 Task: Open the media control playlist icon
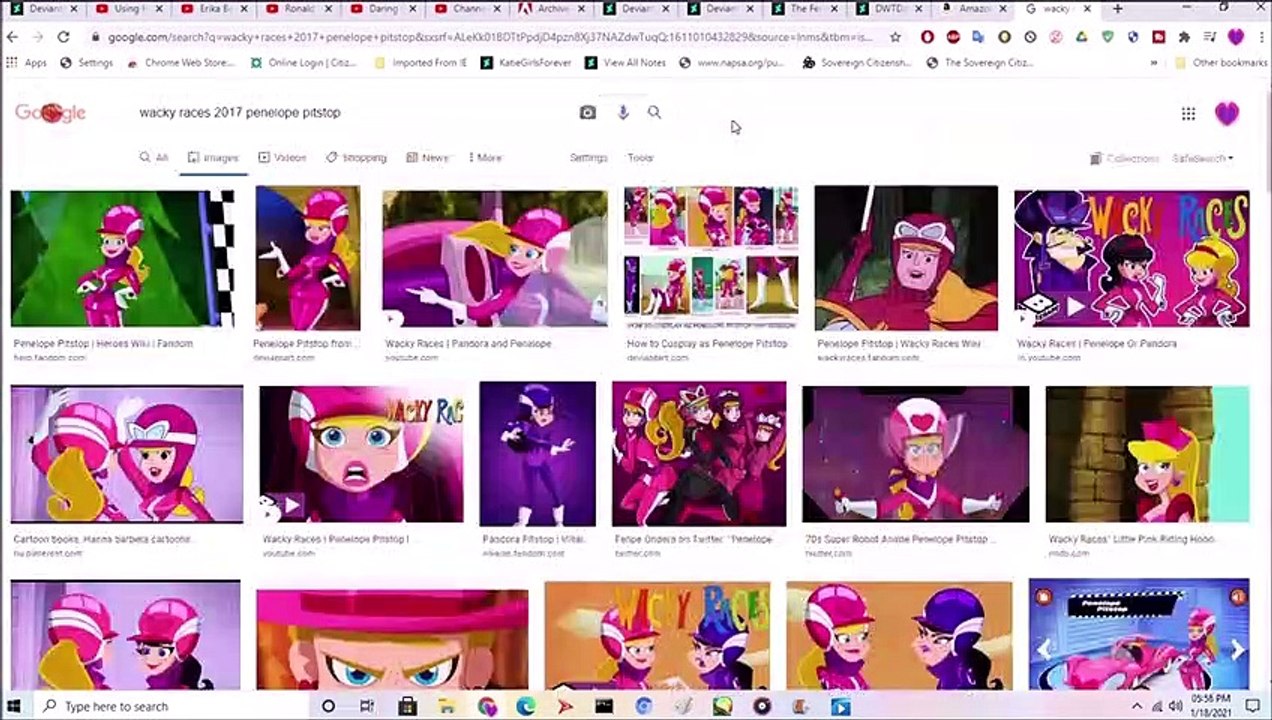click(1210, 37)
